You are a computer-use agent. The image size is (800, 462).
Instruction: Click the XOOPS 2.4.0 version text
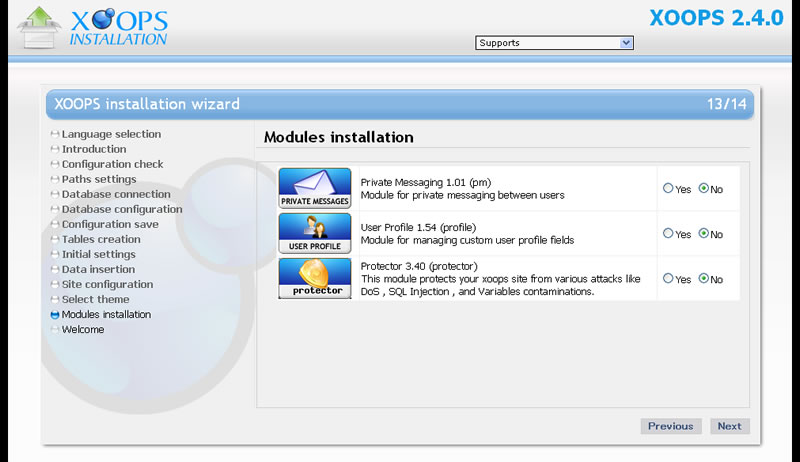click(716, 18)
